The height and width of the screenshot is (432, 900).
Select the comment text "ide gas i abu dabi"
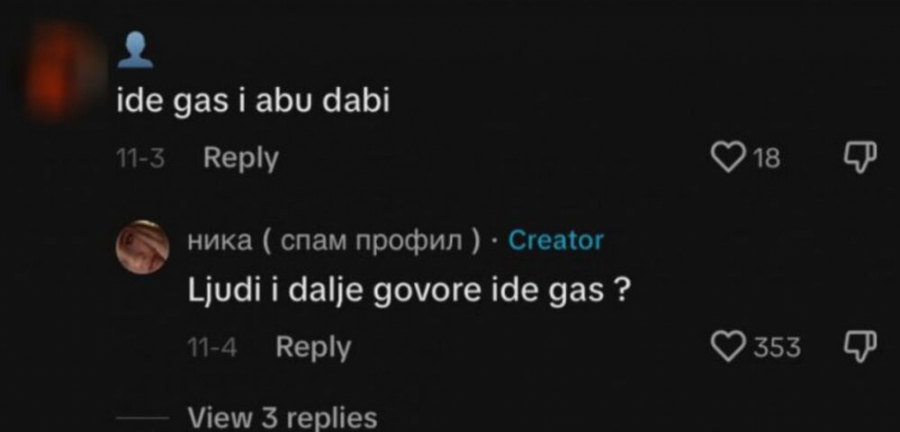[253, 102]
